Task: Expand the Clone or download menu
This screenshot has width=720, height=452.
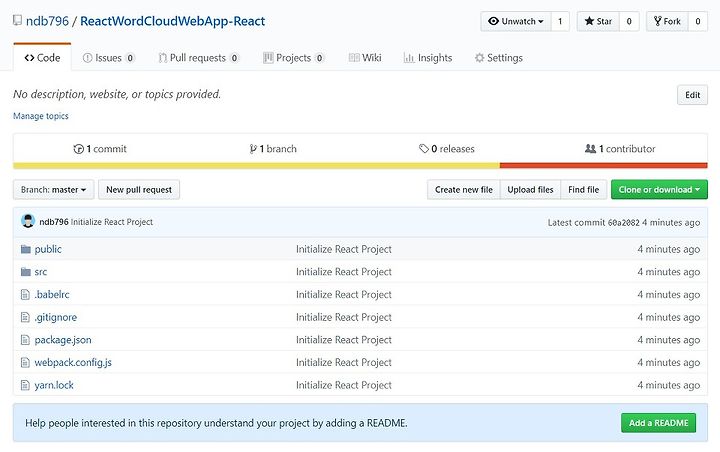Action: tap(659, 190)
